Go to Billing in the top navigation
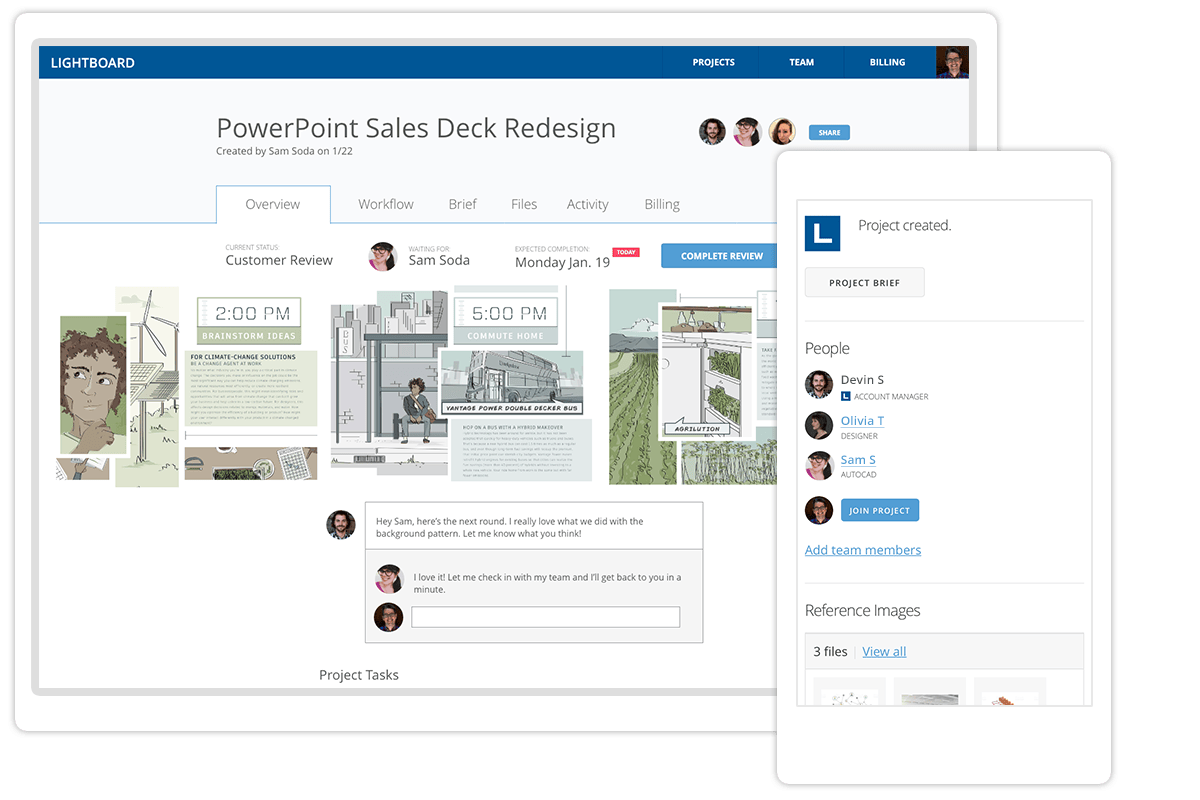 887,62
